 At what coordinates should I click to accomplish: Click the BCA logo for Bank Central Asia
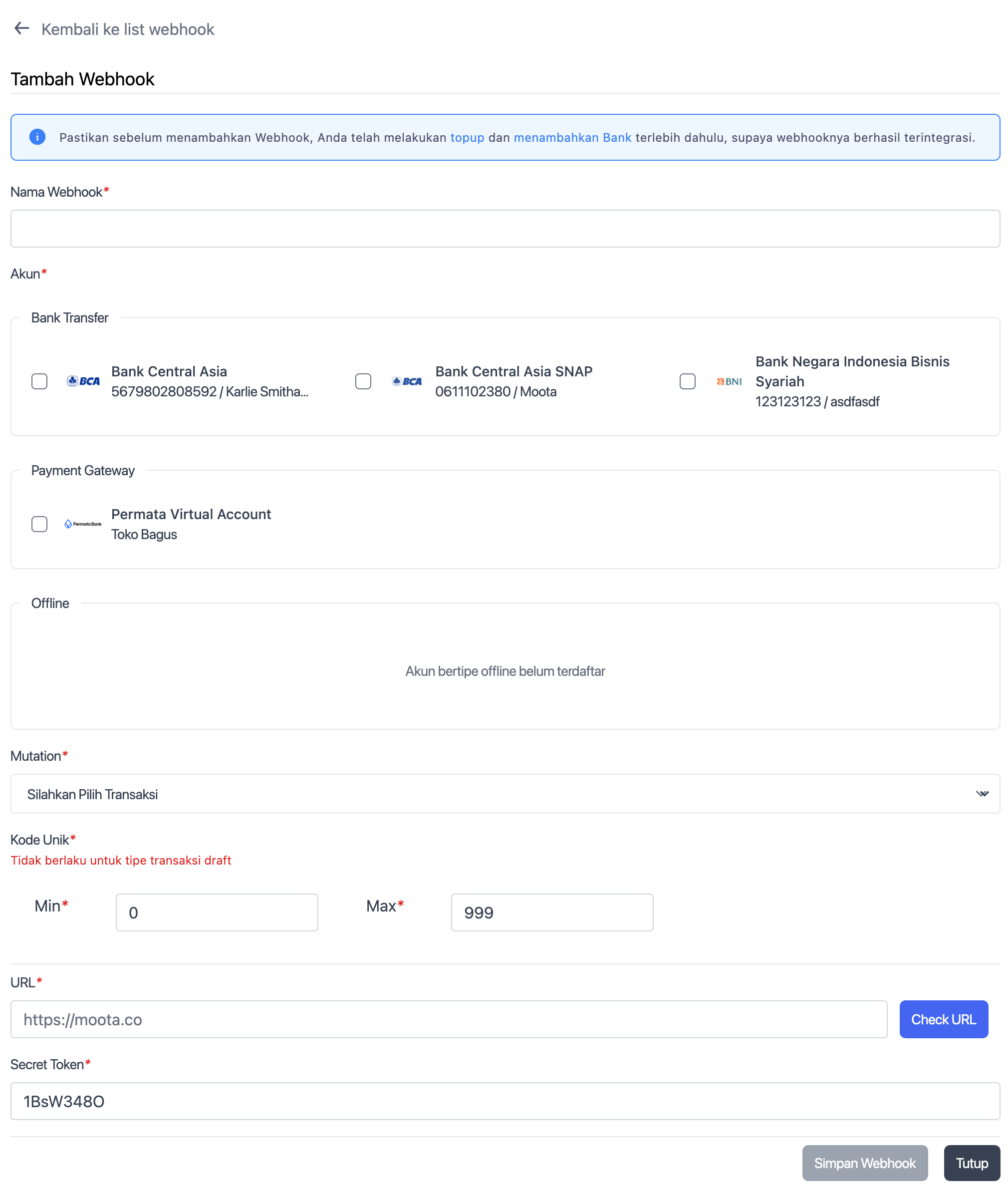83,381
